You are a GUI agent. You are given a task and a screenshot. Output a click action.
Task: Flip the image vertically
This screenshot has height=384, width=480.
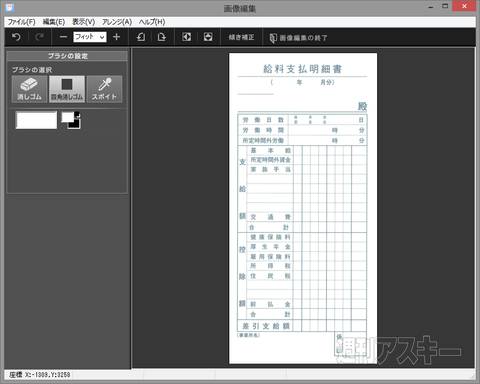coord(208,37)
